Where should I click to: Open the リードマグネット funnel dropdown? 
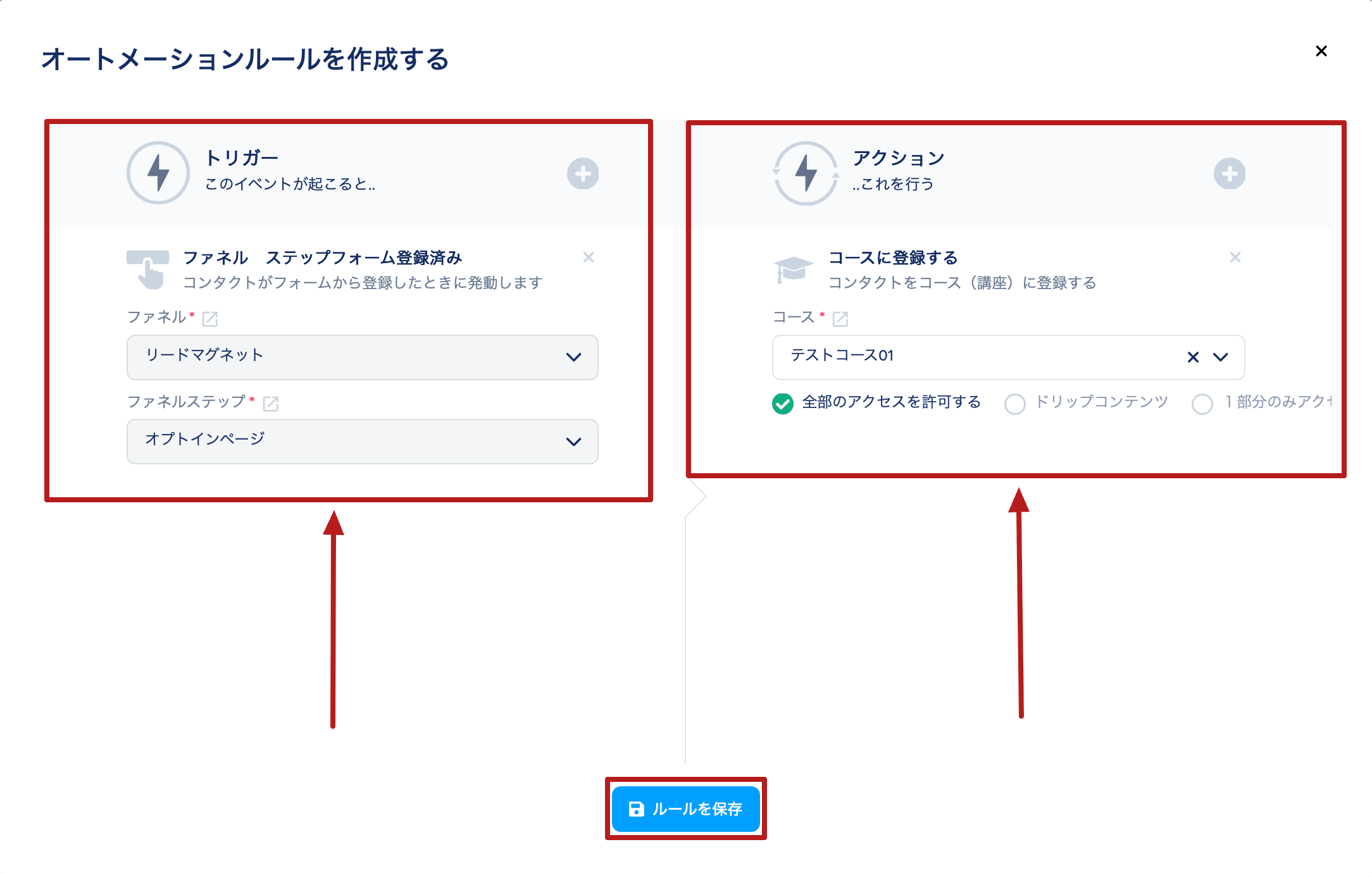tap(362, 357)
